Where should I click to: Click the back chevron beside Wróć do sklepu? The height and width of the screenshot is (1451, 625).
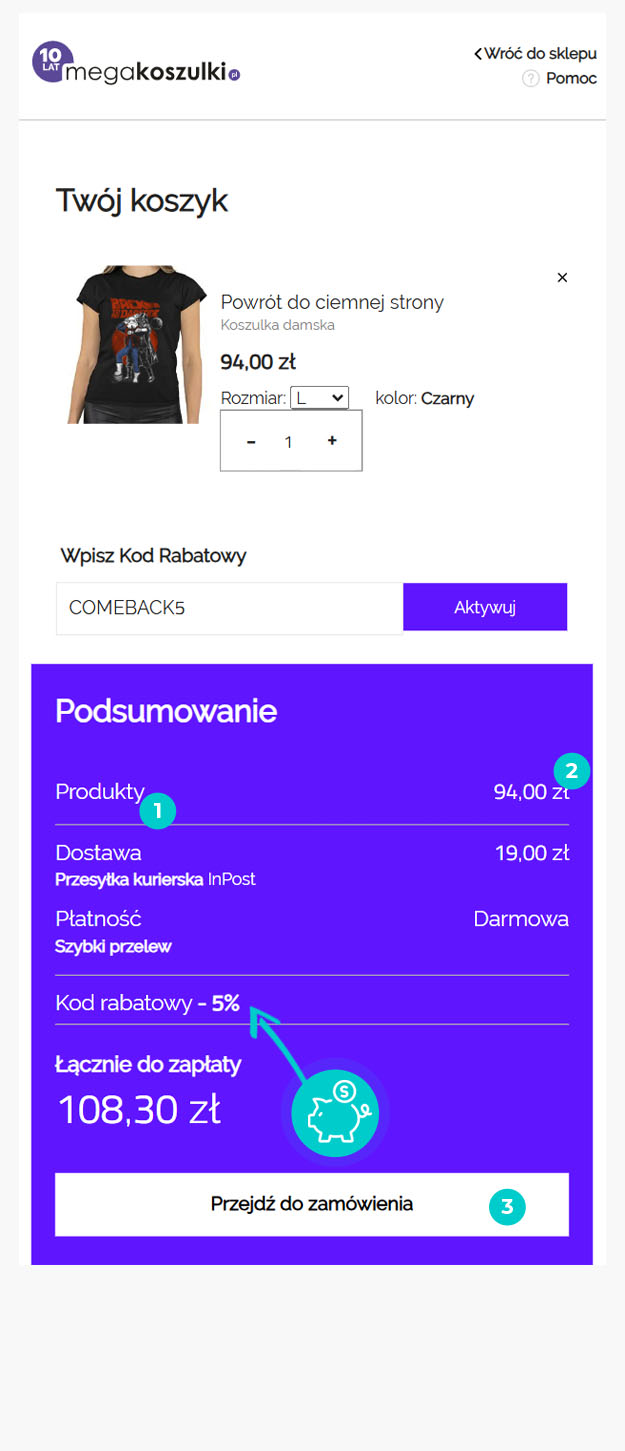click(478, 53)
